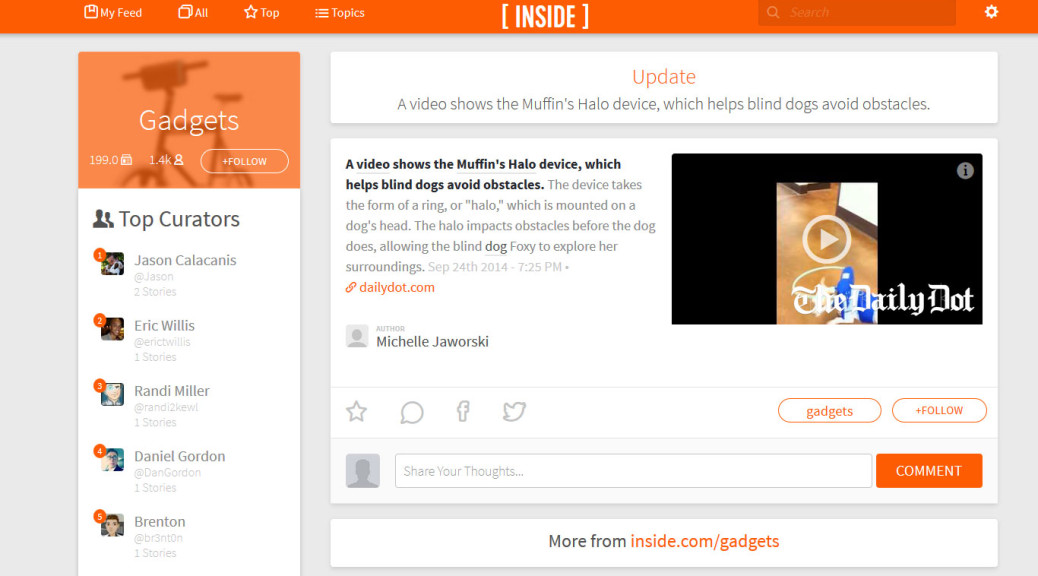Click Daniel Gordon avatar image
1038x576 pixels.
[112, 459]
